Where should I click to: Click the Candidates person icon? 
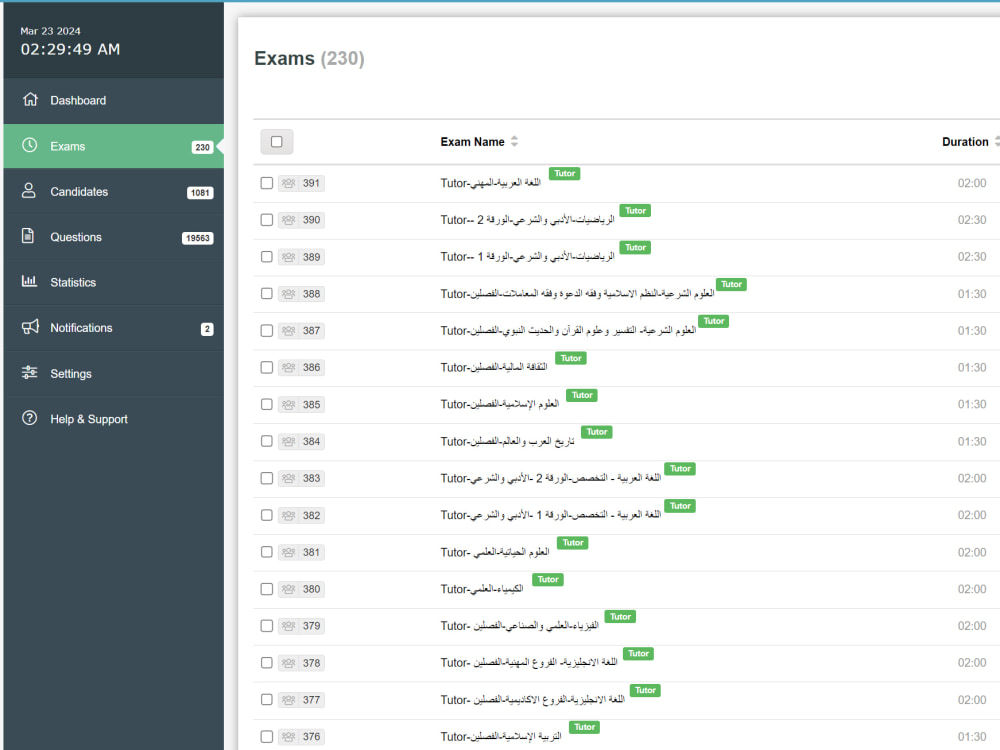click(x=29, y=191)
